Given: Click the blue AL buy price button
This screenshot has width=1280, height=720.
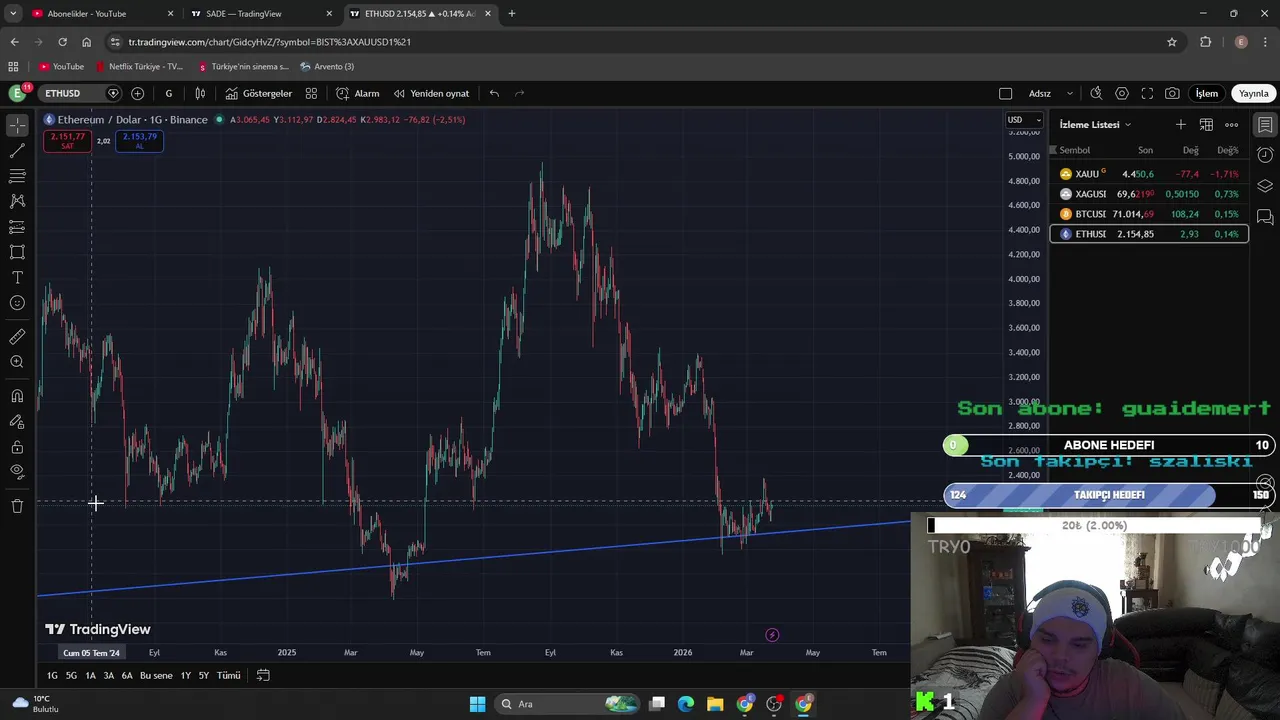Looking at the screenshot, I should [x=139, y=141].
